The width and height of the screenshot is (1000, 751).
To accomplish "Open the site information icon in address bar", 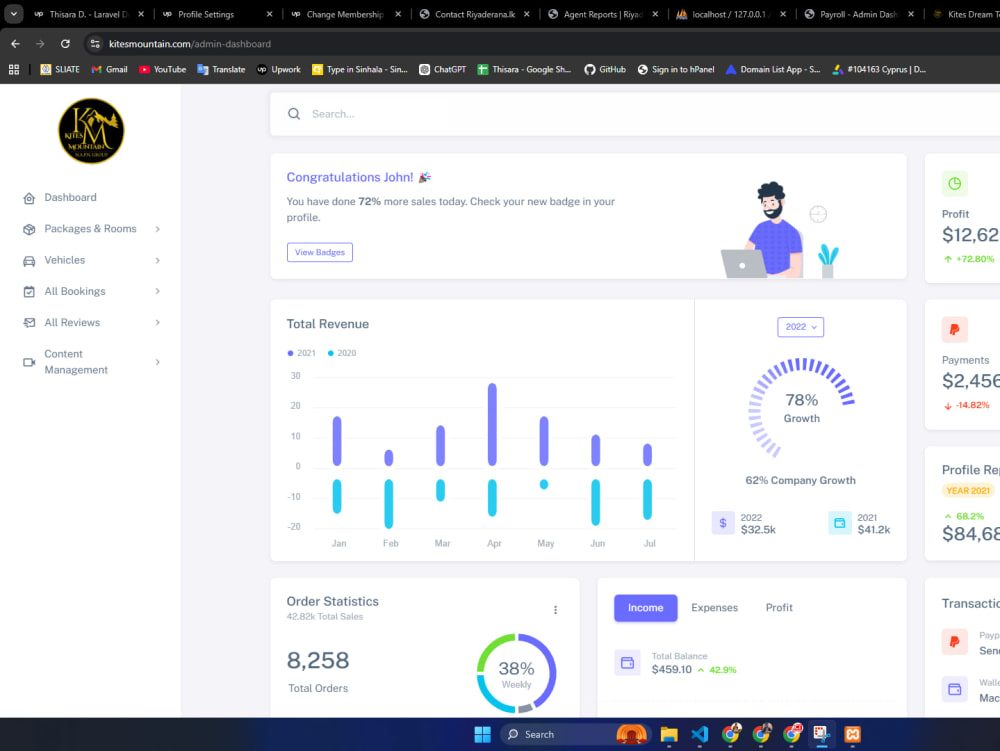I will coord(95,44).
